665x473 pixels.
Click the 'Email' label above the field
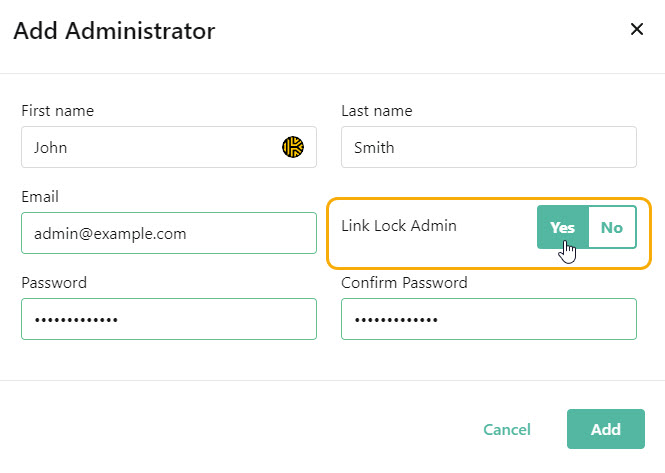40,197
